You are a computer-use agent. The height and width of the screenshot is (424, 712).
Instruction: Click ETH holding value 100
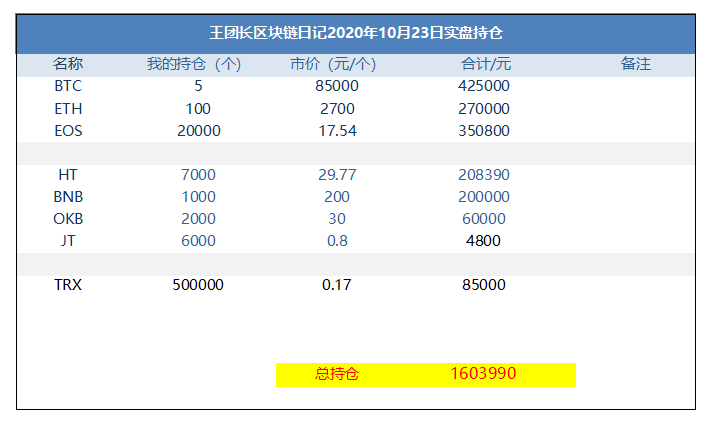[198, 108]
